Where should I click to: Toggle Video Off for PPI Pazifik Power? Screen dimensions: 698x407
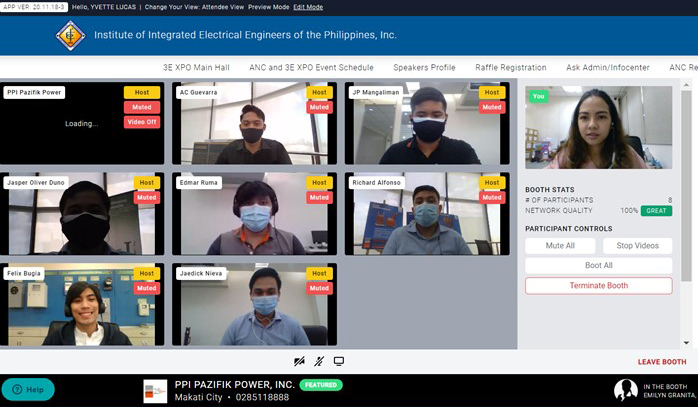coord(142,123)
